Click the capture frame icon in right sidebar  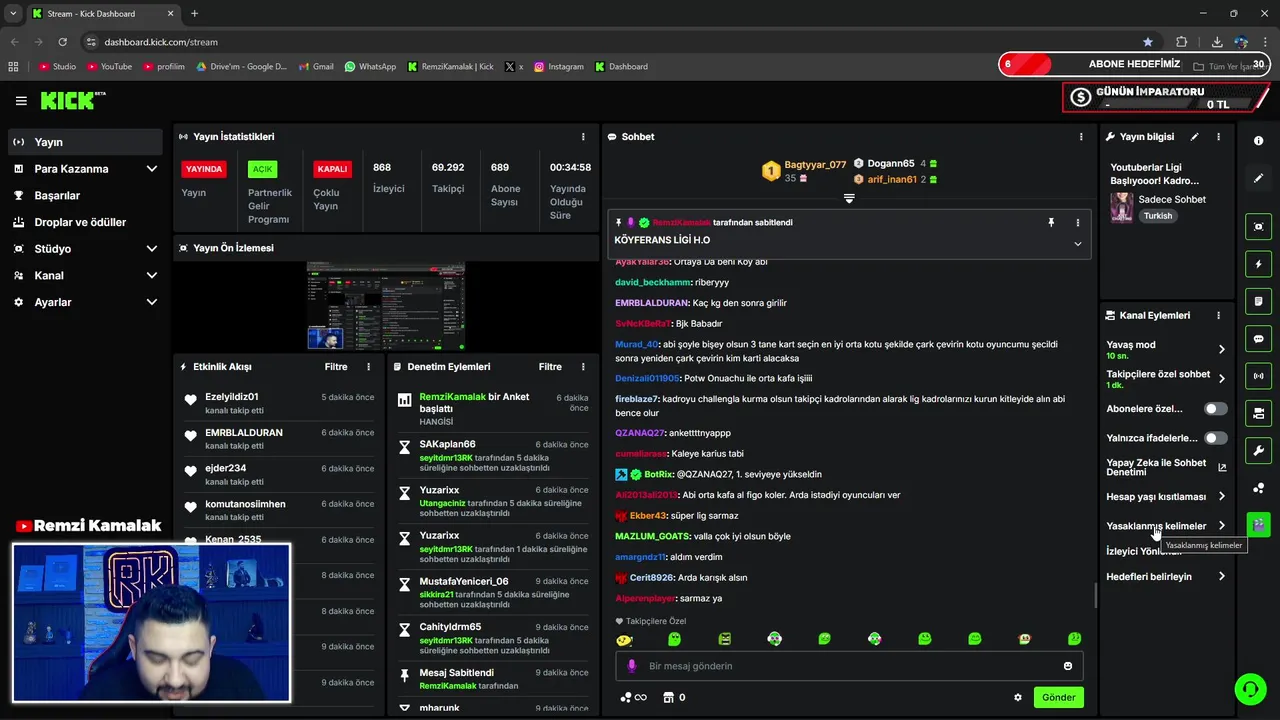[1258, 227]
